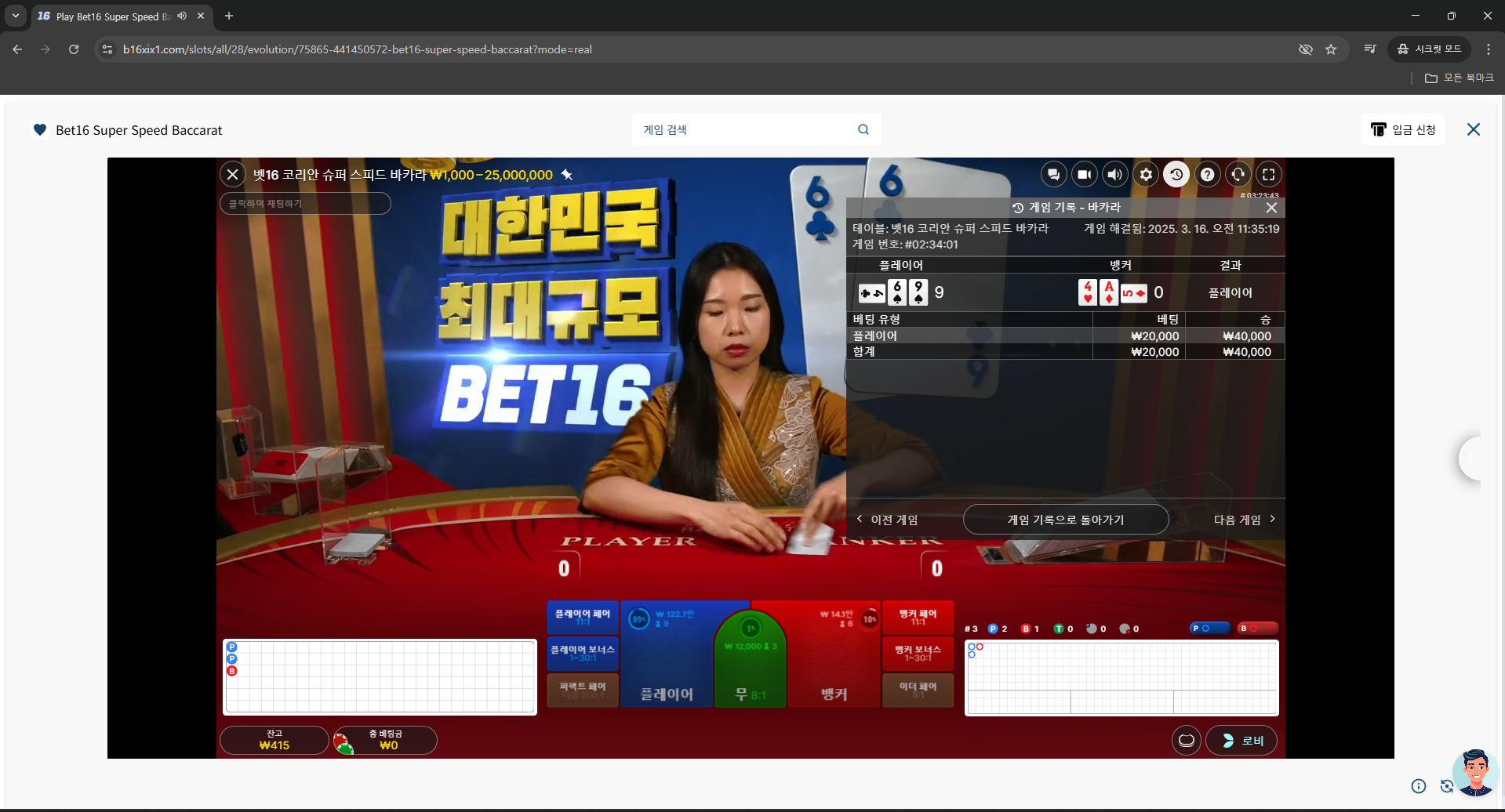Screen dimensions: 1505x812
Task: Open the live chat icon in game toolbar
Action: (x=1053, y=175)
